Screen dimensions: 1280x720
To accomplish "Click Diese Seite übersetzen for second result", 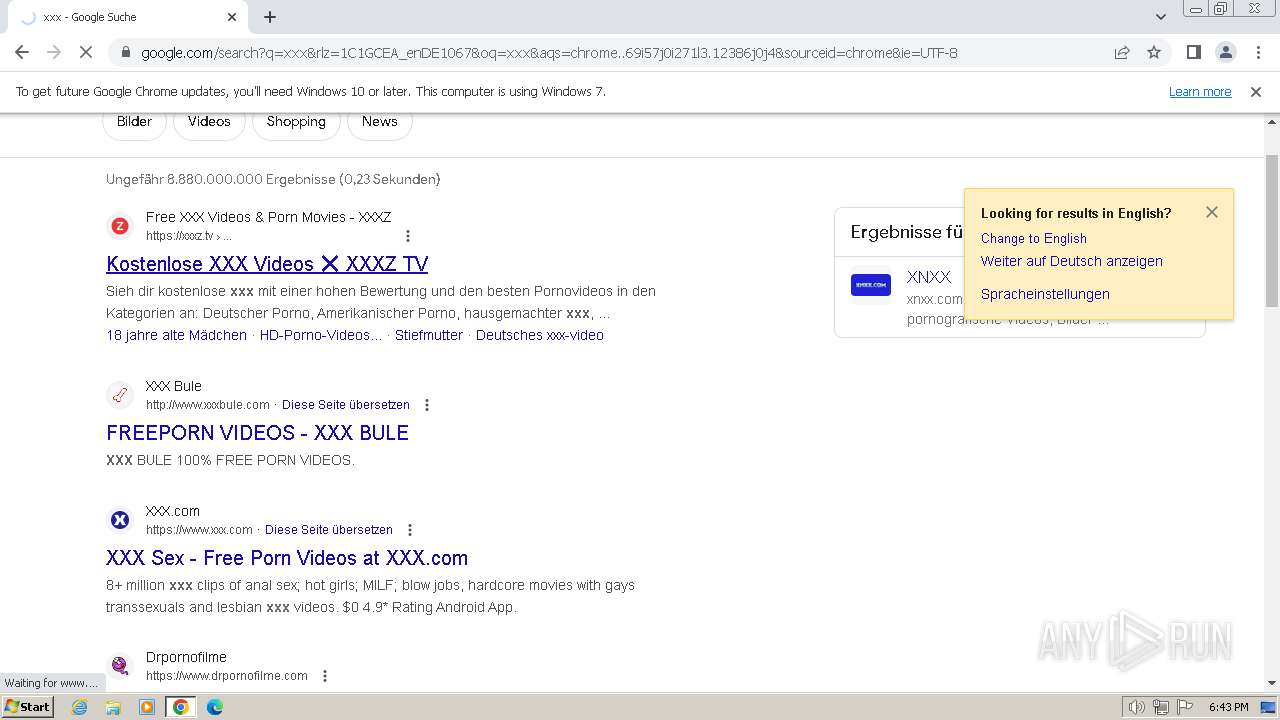I will tap(346, 405).
